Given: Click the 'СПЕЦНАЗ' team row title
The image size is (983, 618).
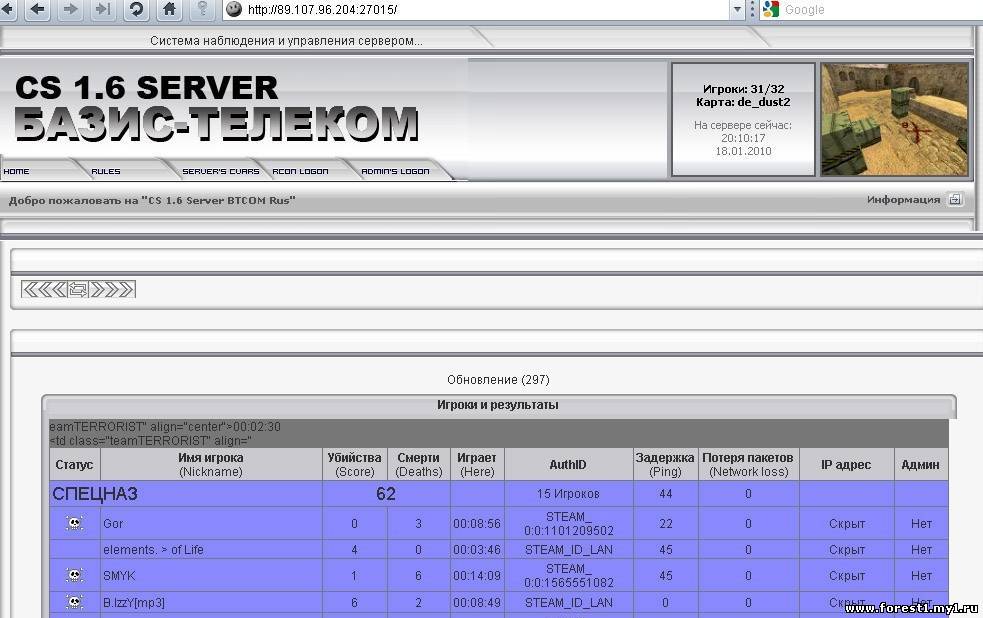Looking at the screenshot, I should point(95,494).
